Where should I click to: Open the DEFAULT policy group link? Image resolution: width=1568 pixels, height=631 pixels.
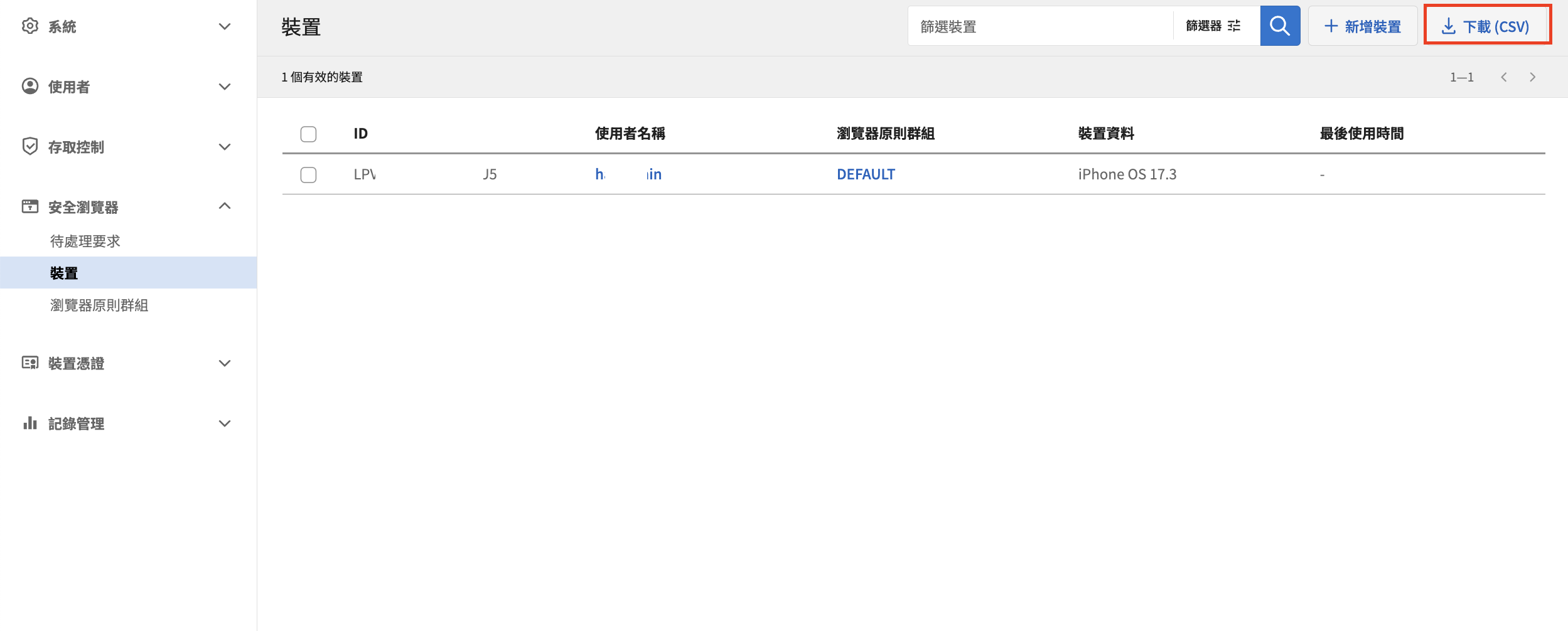click(866, 174)
